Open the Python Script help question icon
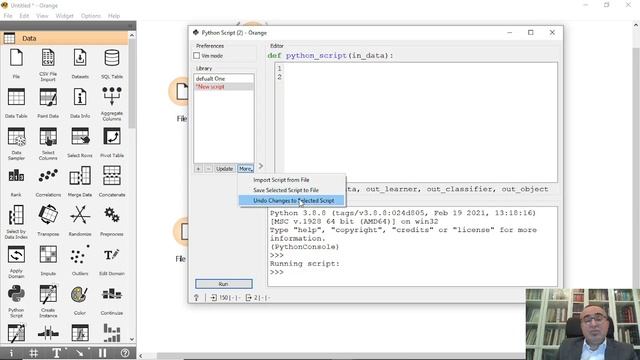 click(x=196, y=298)
